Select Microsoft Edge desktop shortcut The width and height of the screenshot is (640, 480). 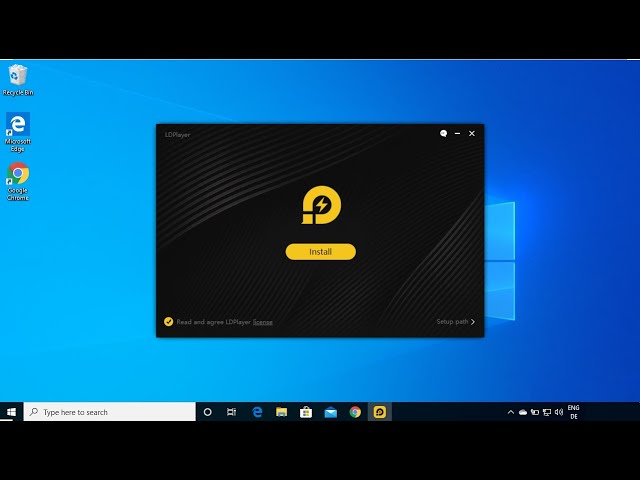[18, 132]
